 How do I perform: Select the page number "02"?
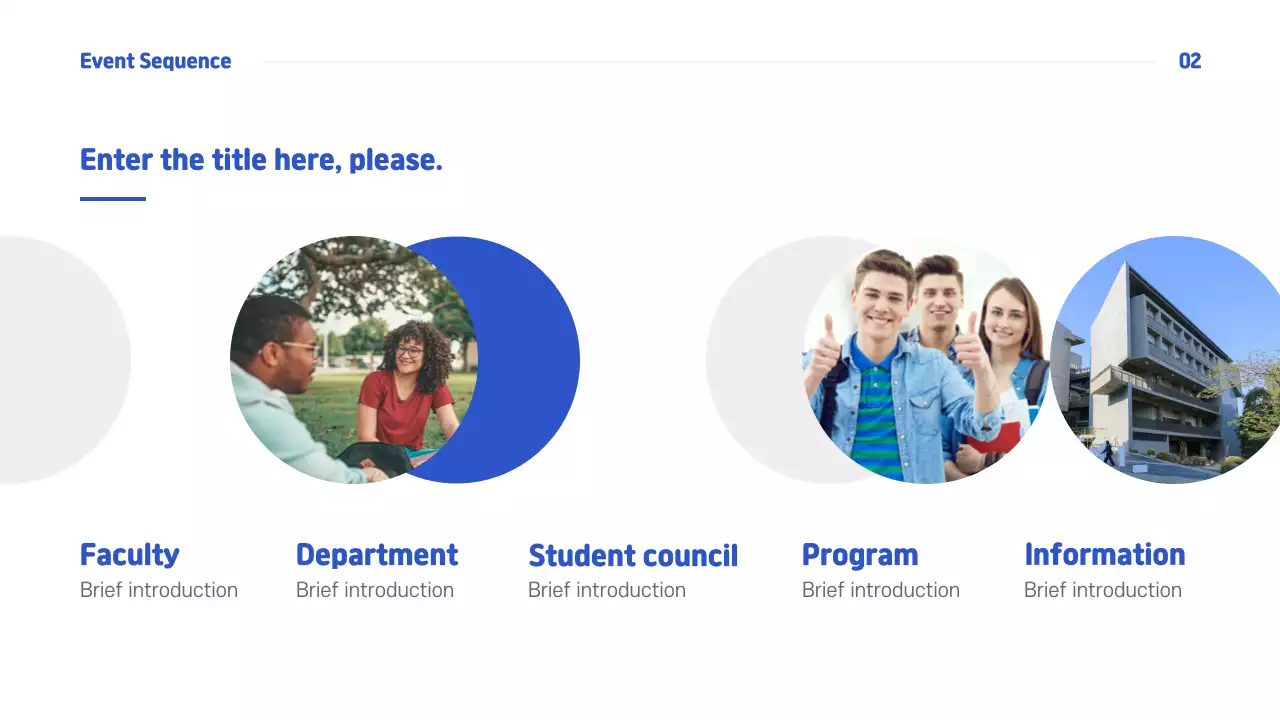(1189, 61)
